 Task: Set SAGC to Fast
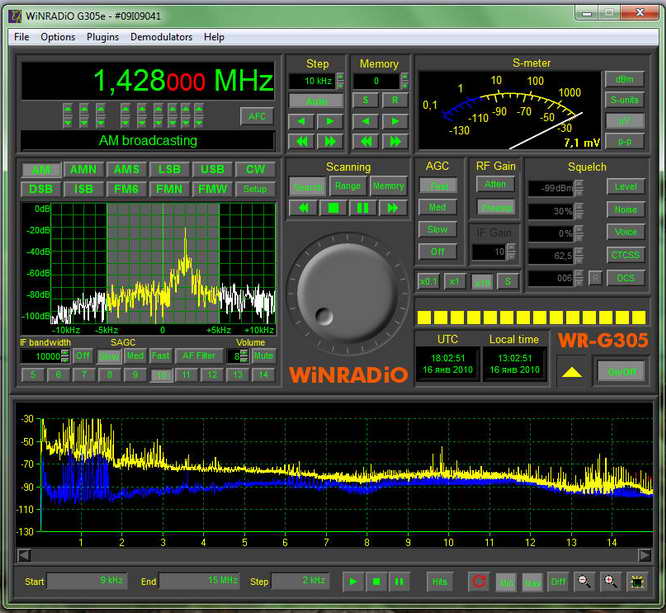[161, 356]
